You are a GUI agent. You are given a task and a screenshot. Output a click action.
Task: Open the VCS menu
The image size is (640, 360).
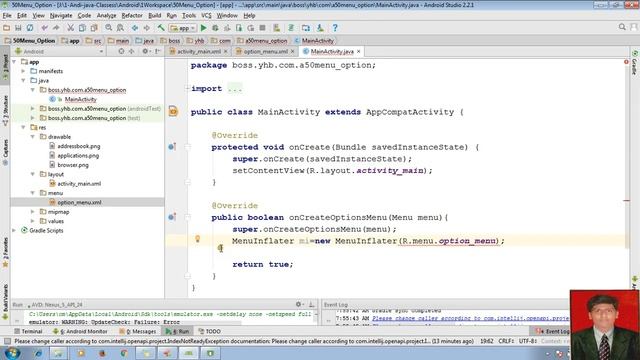[x=206, y=16]
